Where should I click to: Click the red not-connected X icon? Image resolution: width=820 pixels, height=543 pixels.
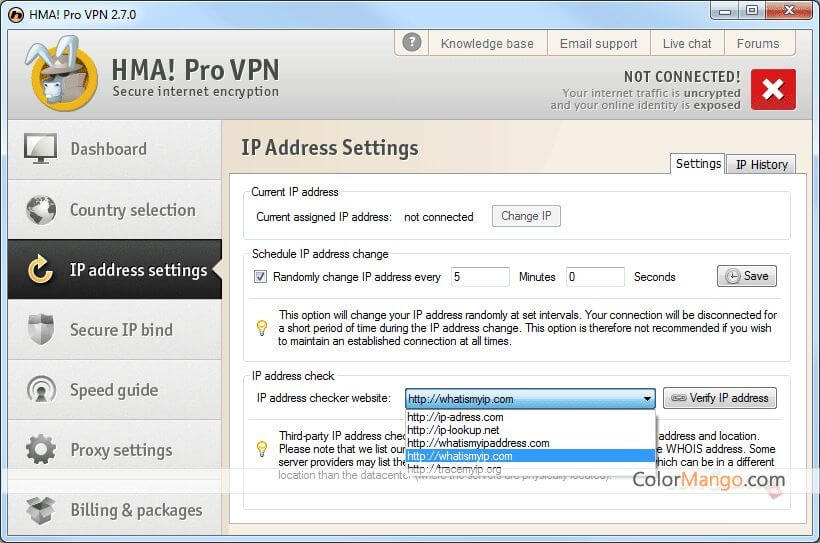[773, 89]
